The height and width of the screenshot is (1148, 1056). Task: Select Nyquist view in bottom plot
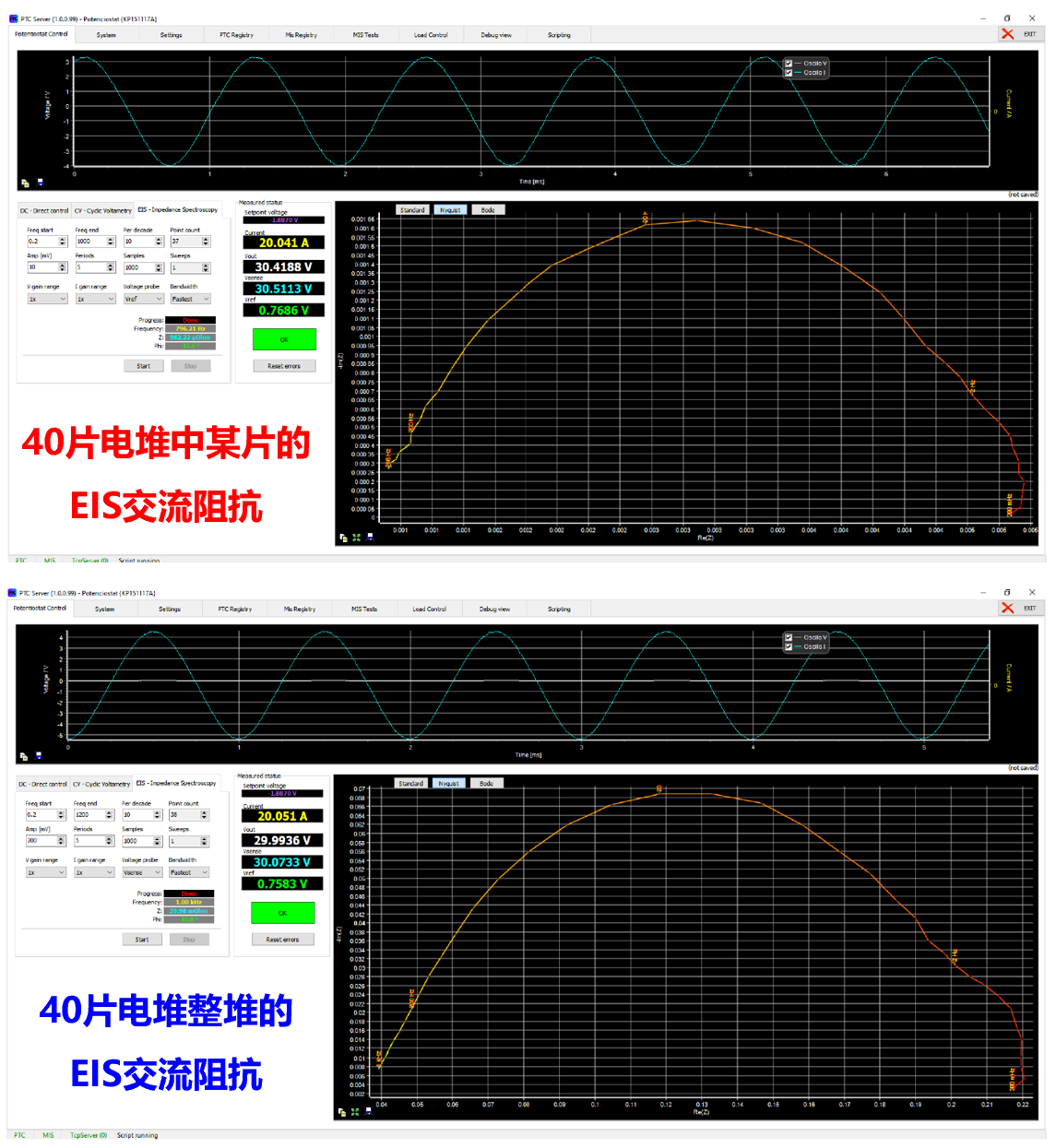tap(448, 784)
